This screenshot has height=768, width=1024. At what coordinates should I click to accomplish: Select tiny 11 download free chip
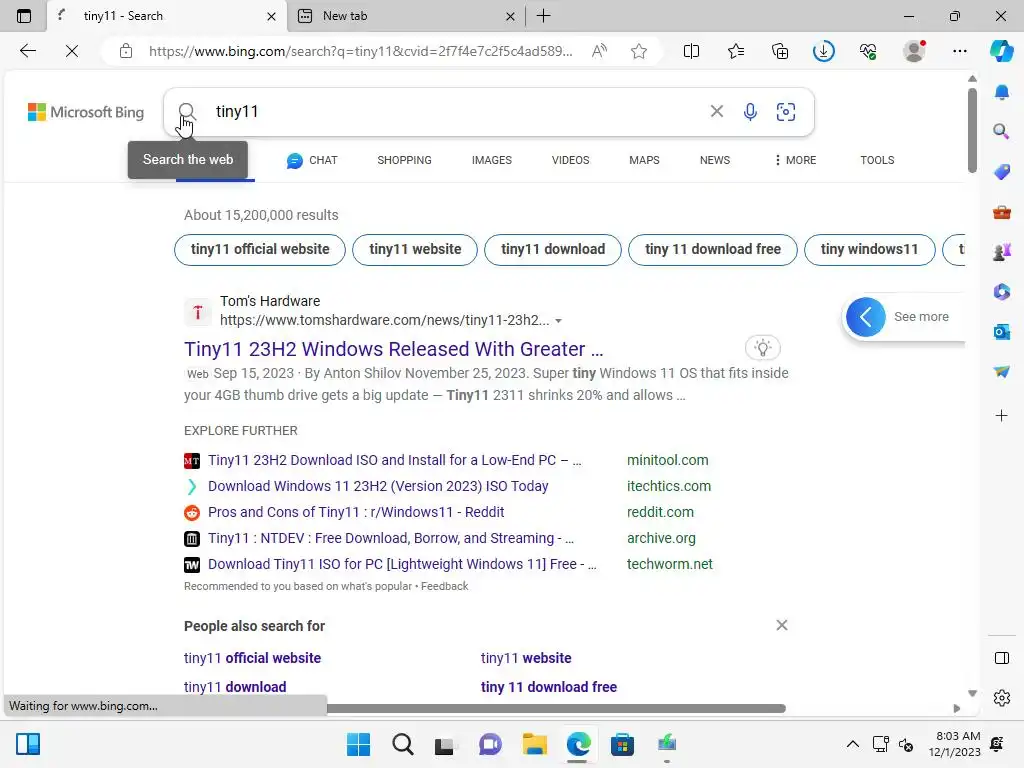(x=712, y=249)
